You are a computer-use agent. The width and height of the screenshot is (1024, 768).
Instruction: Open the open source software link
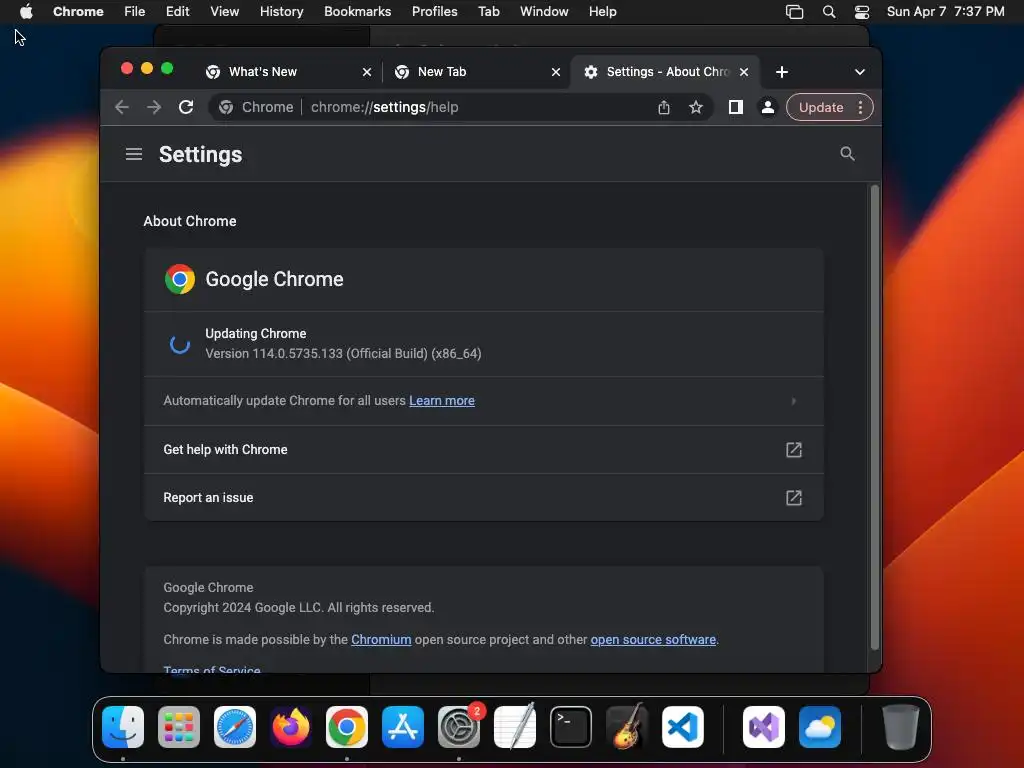click(653, 640)
